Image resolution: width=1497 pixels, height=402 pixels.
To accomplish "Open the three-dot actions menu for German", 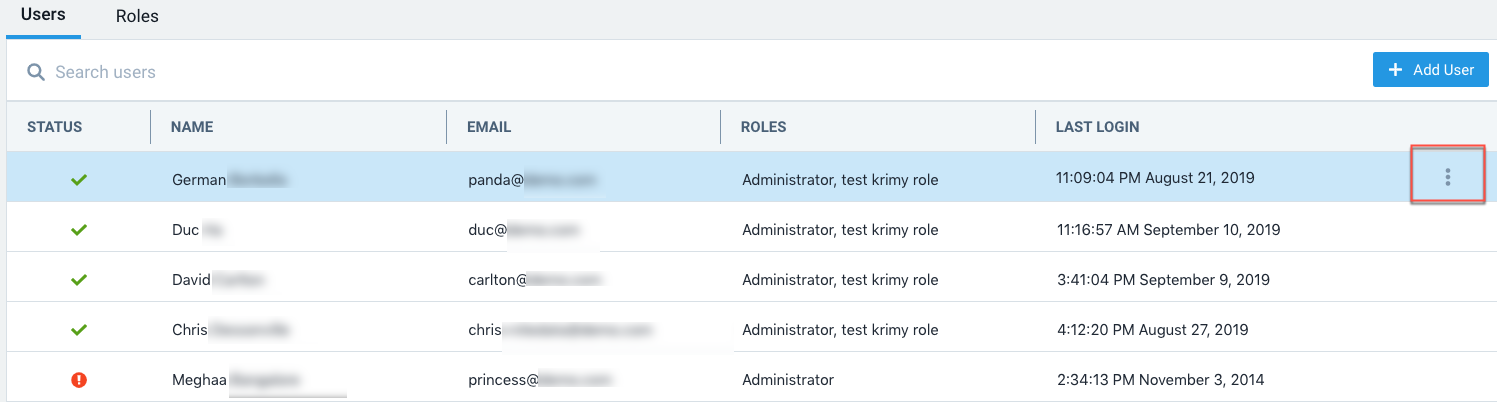I will tap(1447, 178).
